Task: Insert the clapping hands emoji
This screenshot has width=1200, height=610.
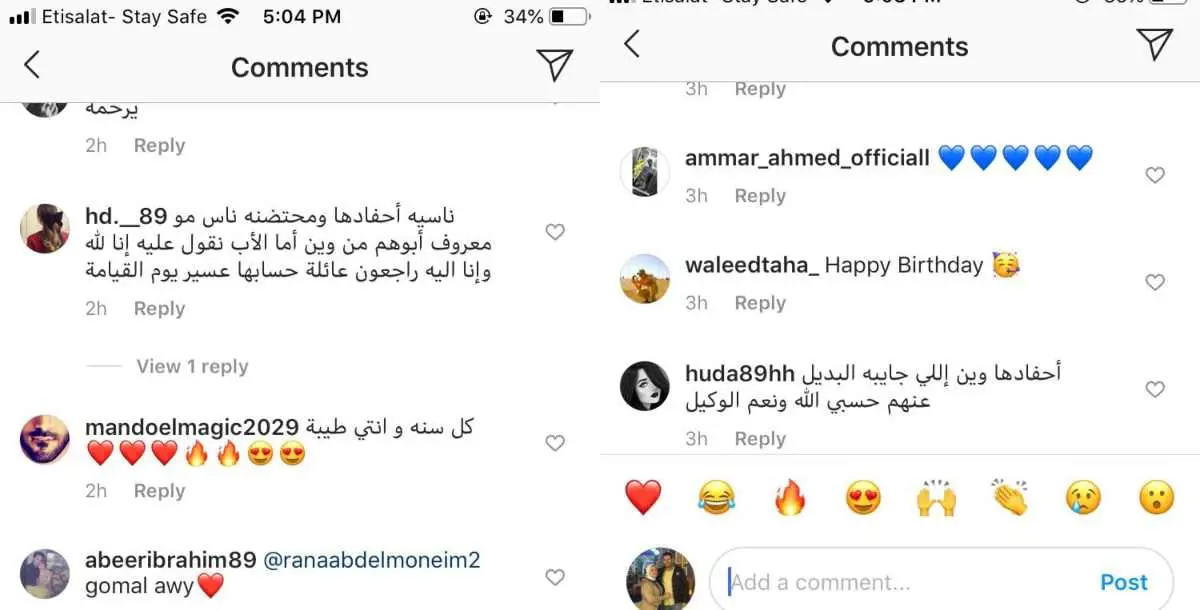Action: click(x=1010, y=497)
